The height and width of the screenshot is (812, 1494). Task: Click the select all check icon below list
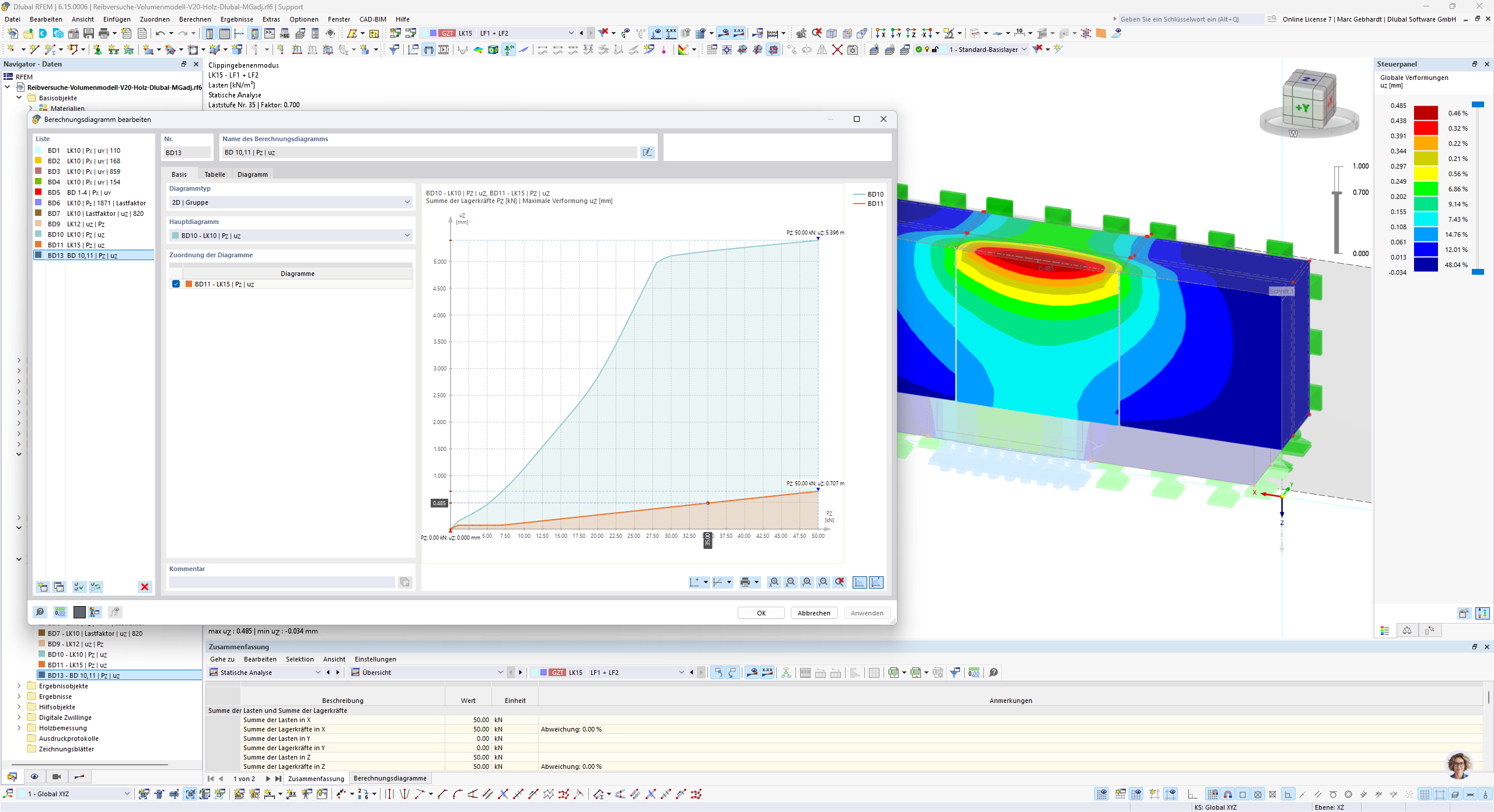[79, 587]
